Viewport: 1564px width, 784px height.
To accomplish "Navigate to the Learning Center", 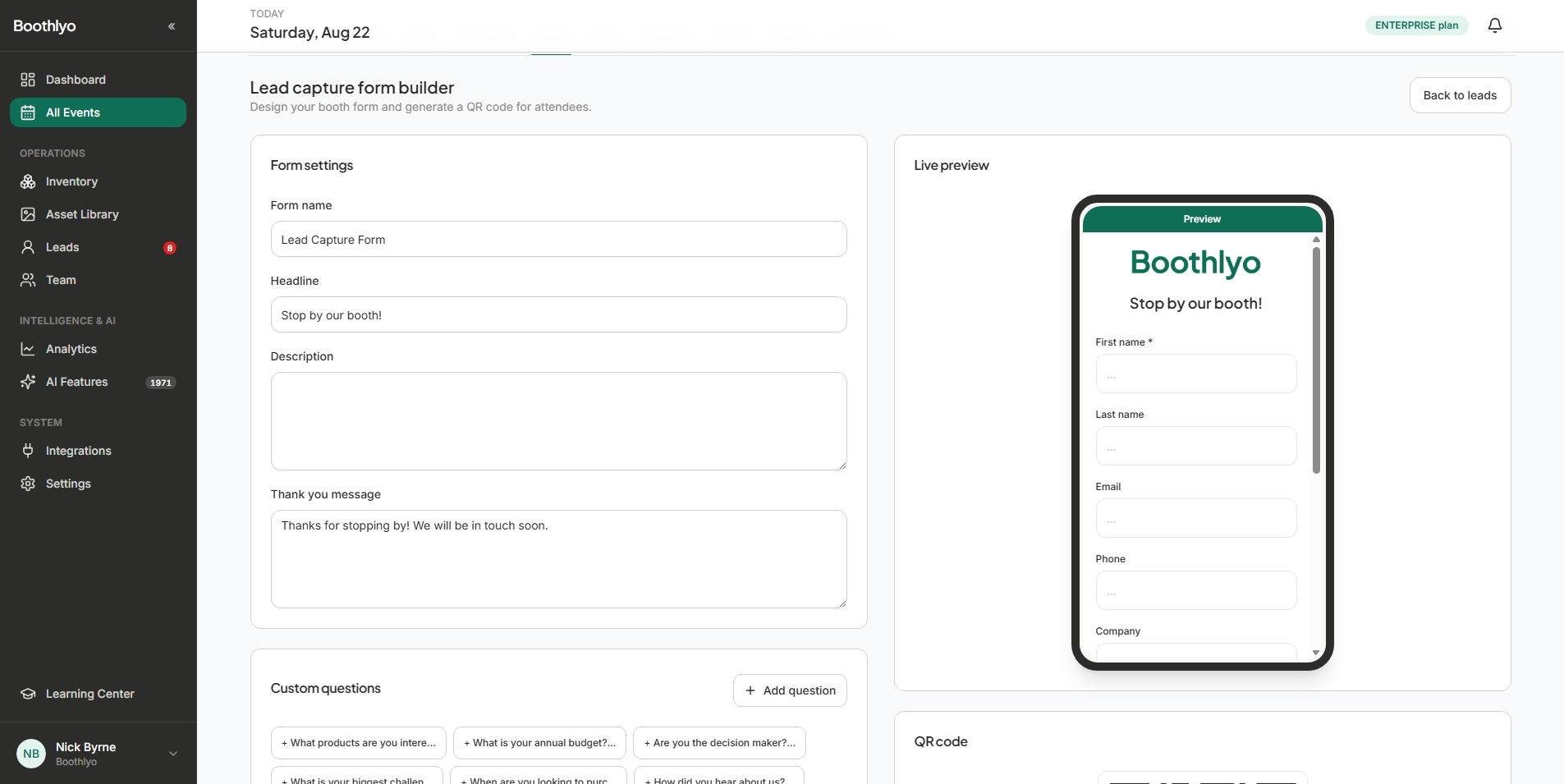I will click(x=98, y=694).
